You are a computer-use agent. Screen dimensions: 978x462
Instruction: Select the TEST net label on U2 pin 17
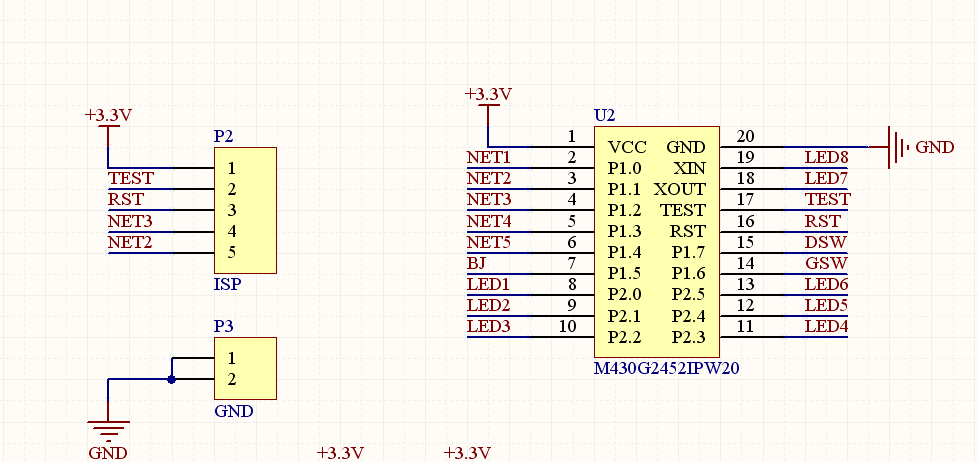tap(828, 200)
